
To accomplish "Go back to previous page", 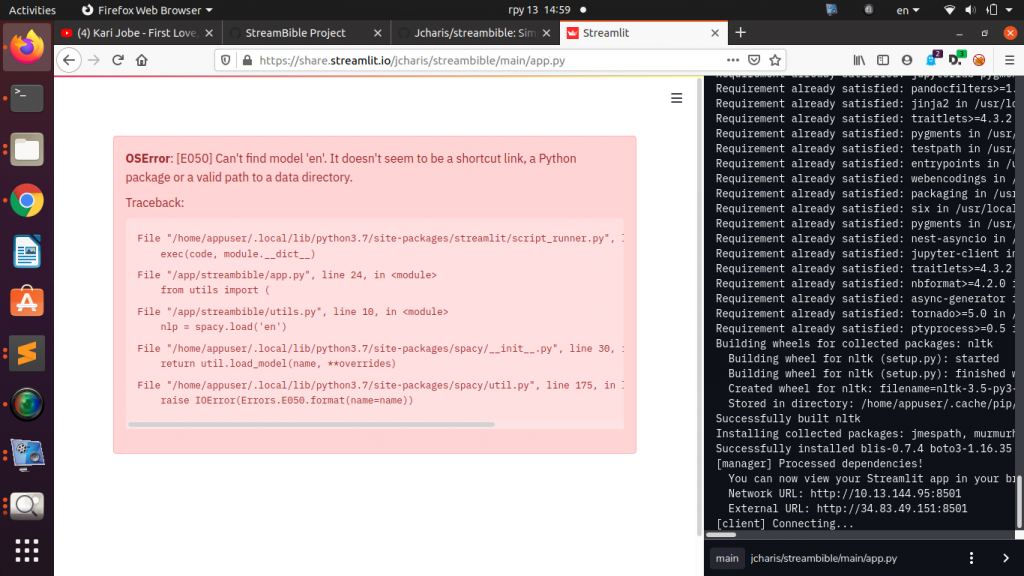I will point(69,60).
